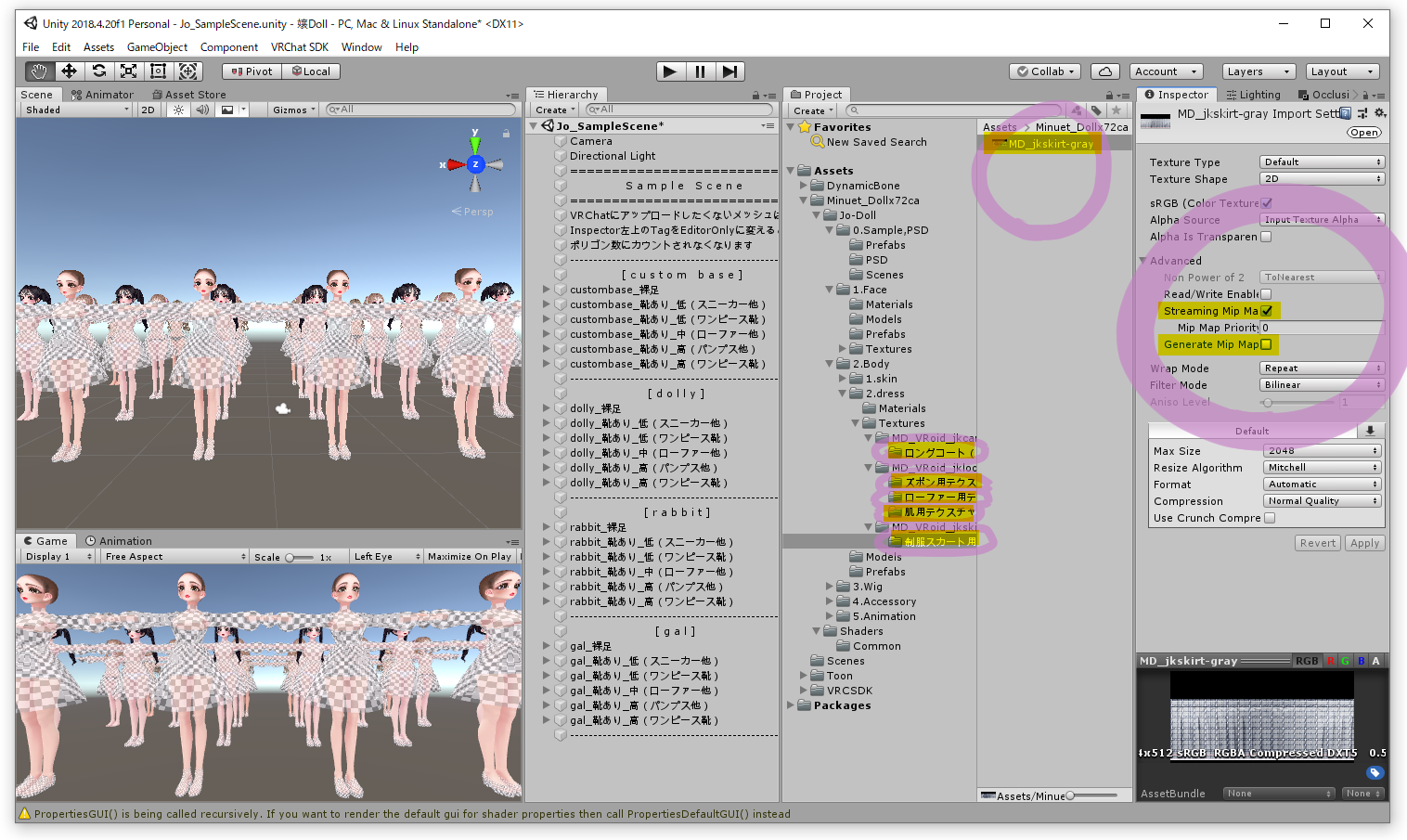Expand the Packages folder
Screen dimensions: 1407x840
tap(791, 705)
